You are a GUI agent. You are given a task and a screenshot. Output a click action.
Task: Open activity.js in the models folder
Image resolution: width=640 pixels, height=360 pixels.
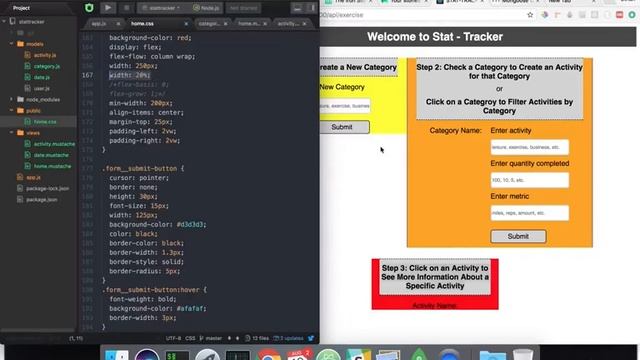pyautogui.click(x=45, y=55)
